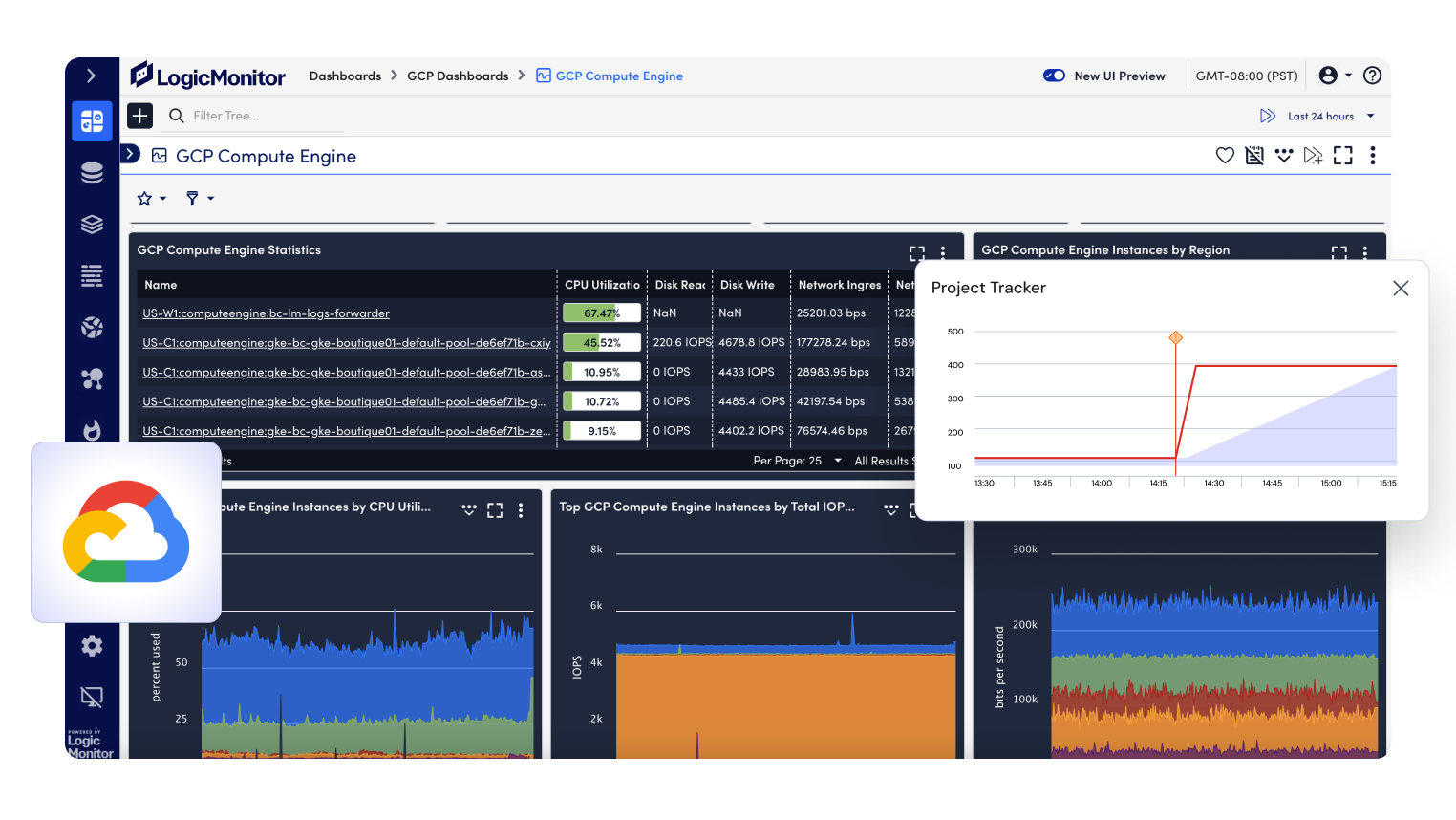The height and width of the screenshot is (820, 1456).
Task: Open the layered stack sidebar icon
Action: 92,225
